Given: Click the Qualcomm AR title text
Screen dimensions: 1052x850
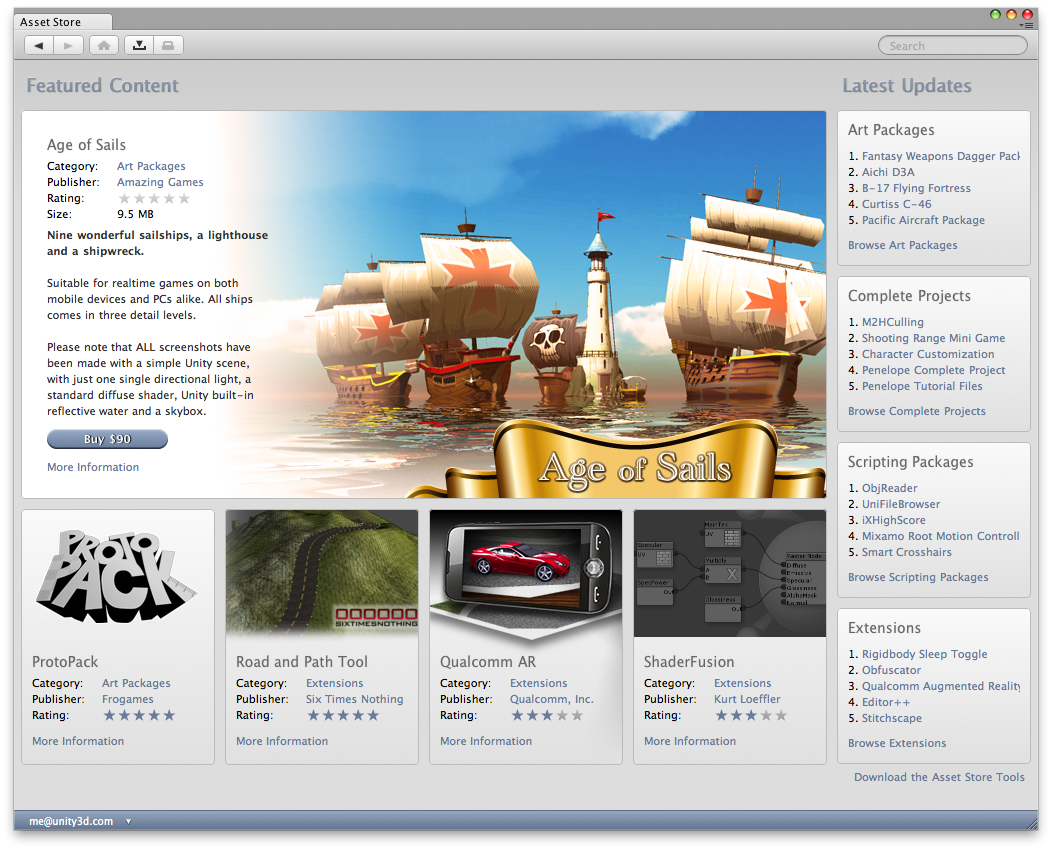Looking at the screenshot, I should [x=488, y=661].
